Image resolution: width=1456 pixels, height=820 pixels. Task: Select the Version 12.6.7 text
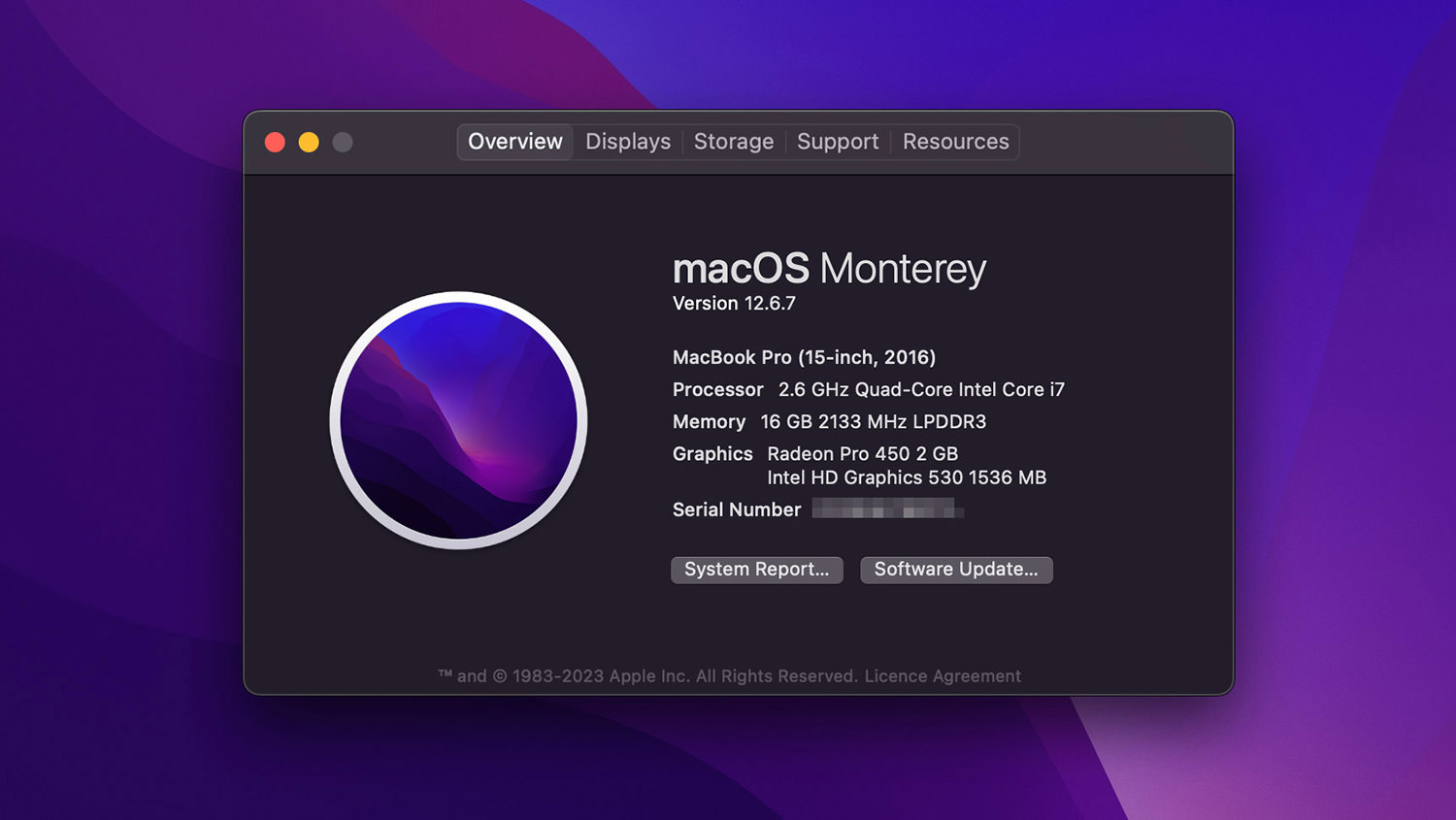coord(734,304)
